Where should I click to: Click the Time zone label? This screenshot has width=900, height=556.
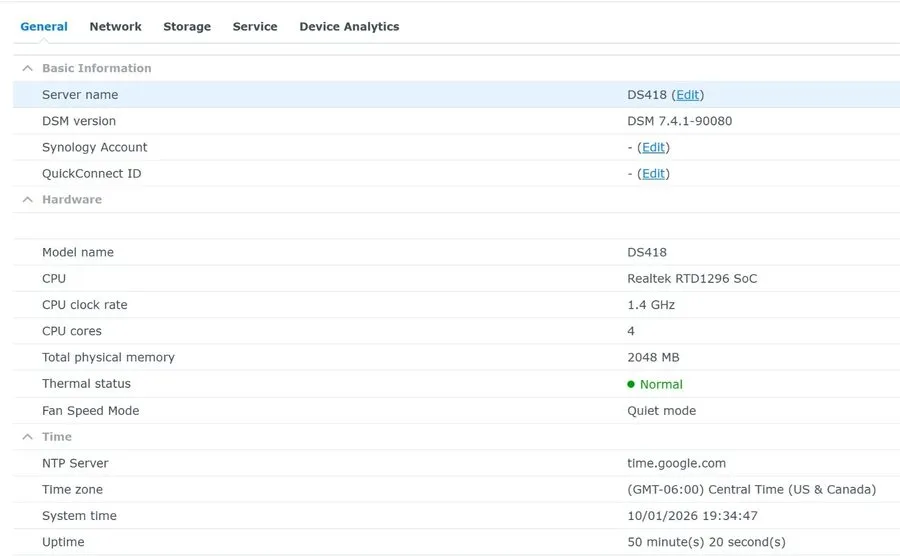72,490
